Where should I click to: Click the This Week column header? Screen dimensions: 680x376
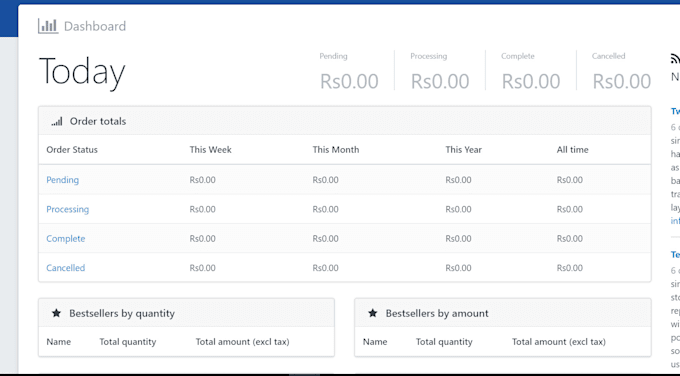tap(210, 150)
